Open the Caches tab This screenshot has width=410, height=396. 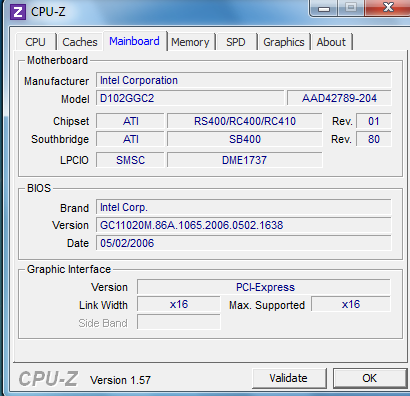[x=80, y=42]
